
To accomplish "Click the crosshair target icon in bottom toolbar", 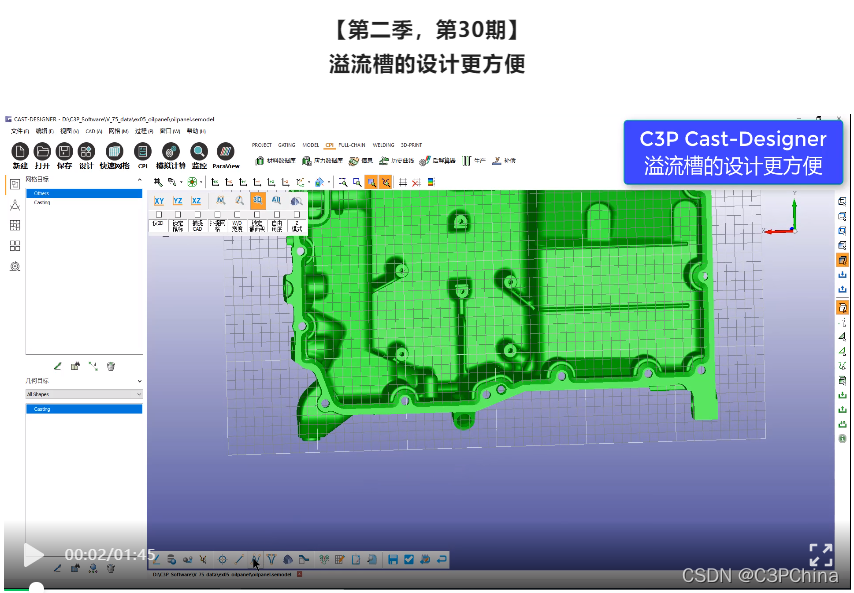I will pyautogui.click(x=222, y=559).
